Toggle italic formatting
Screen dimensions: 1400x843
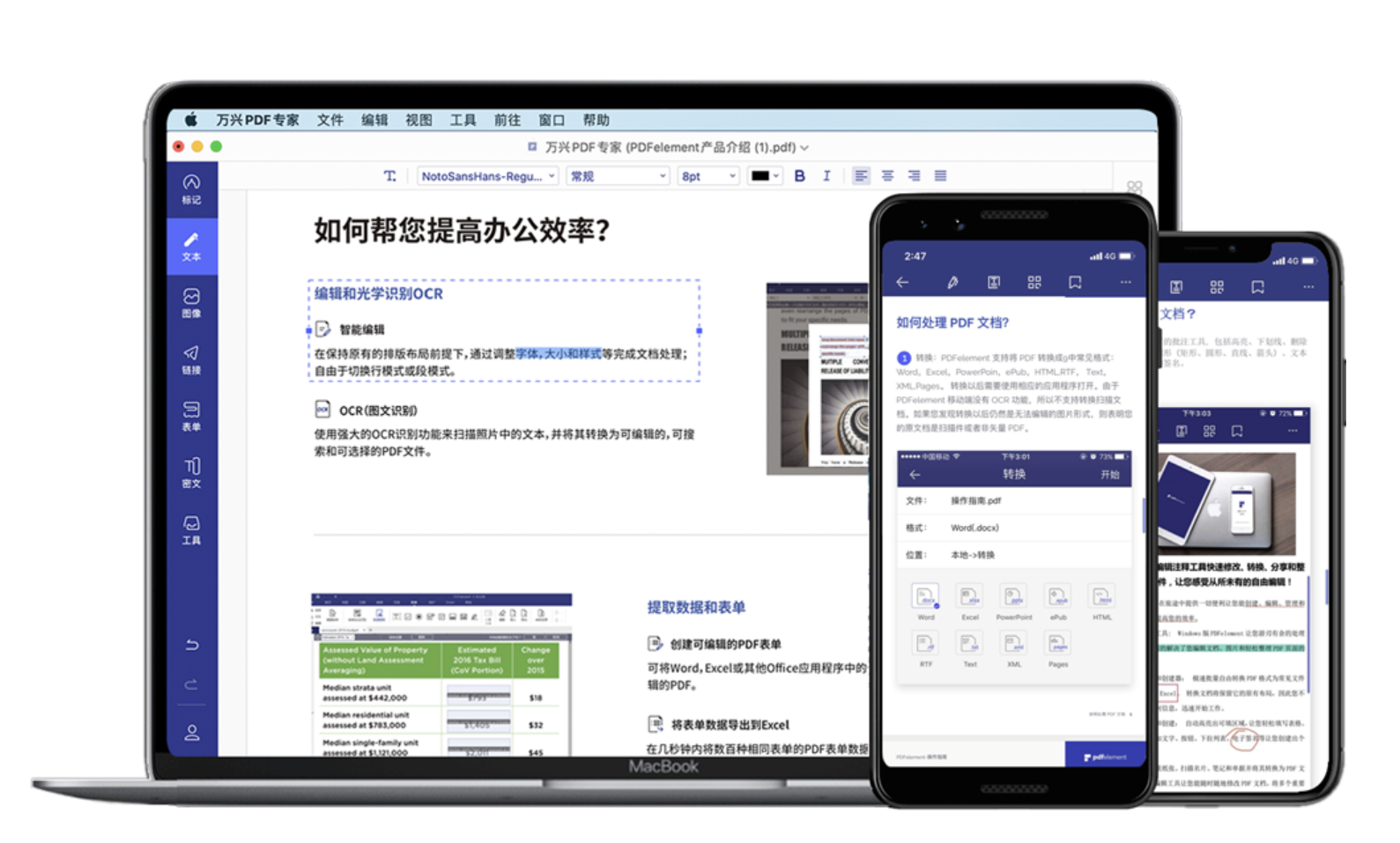tap(826, 176)
